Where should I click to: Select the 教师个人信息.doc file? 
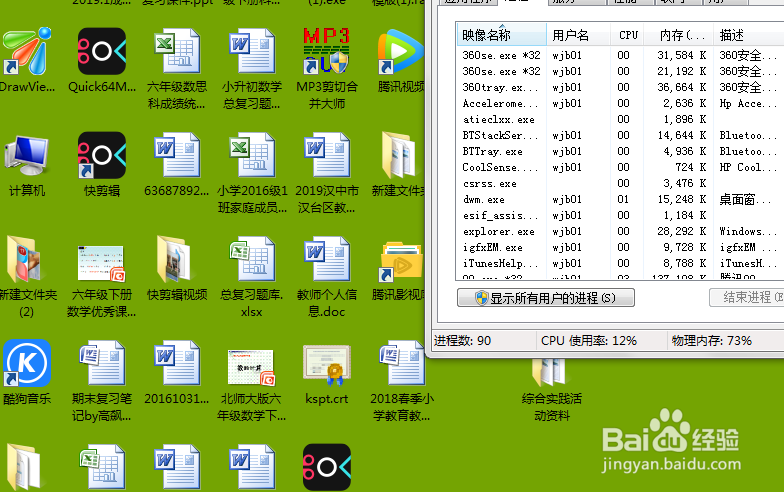[326, 277]
